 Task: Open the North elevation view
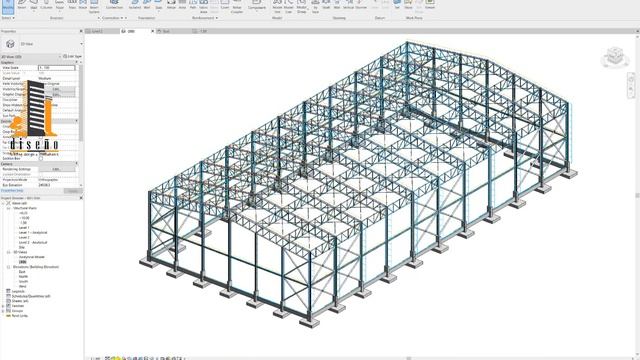[23, 277]
